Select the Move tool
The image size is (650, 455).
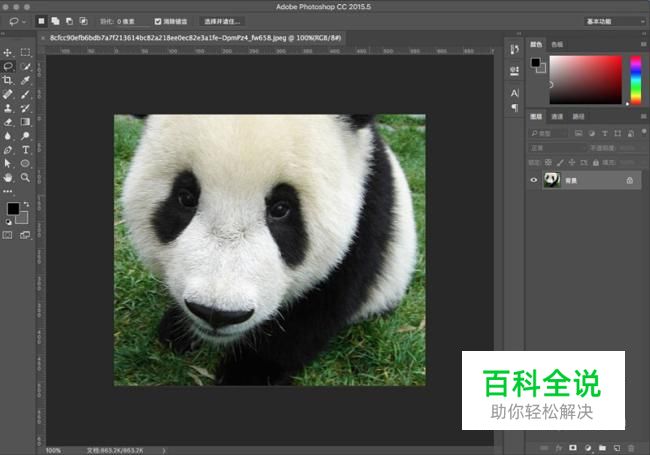pyautogui.click(x=8, y=52)
